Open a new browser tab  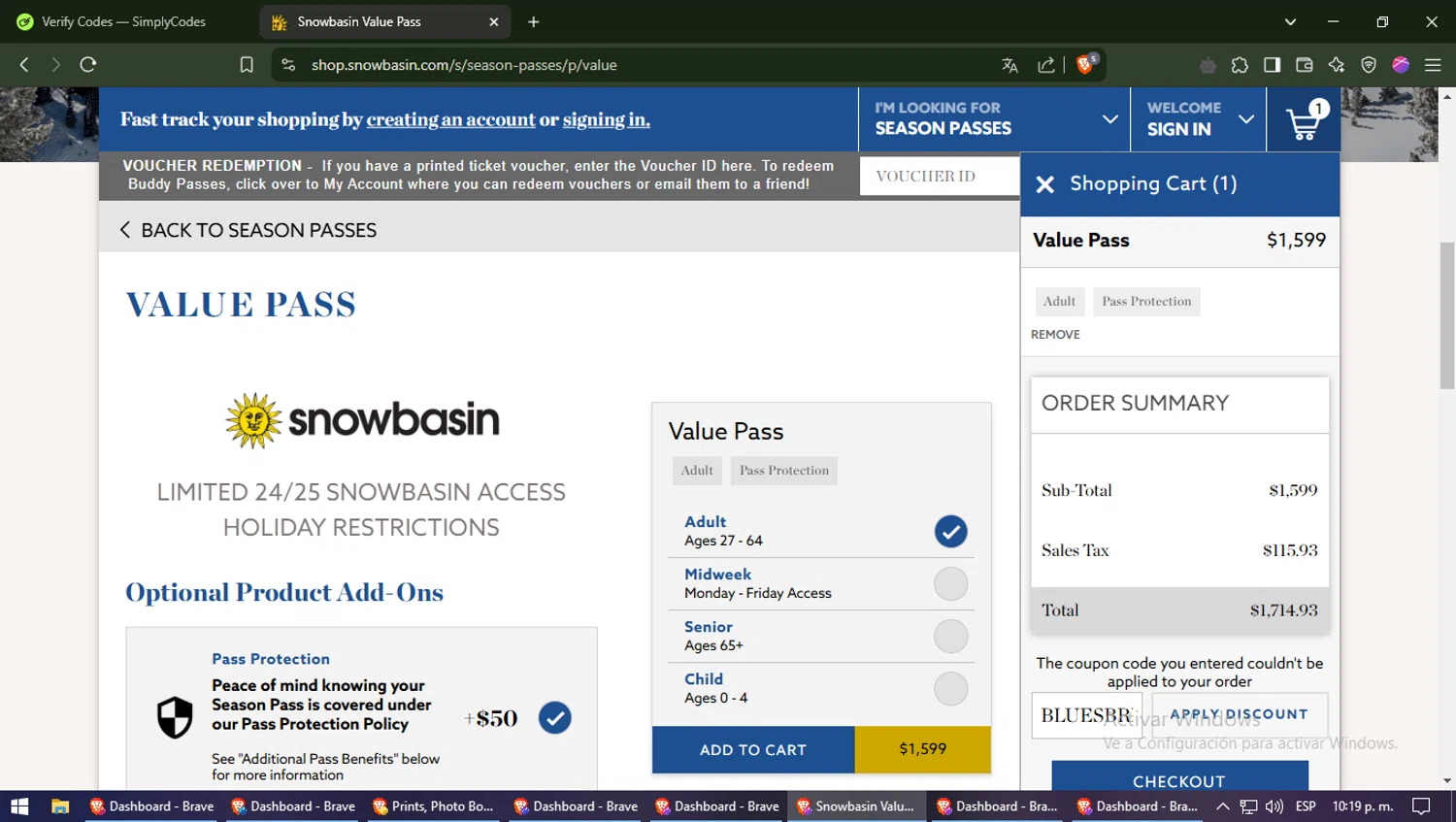(x=533, y=21)
